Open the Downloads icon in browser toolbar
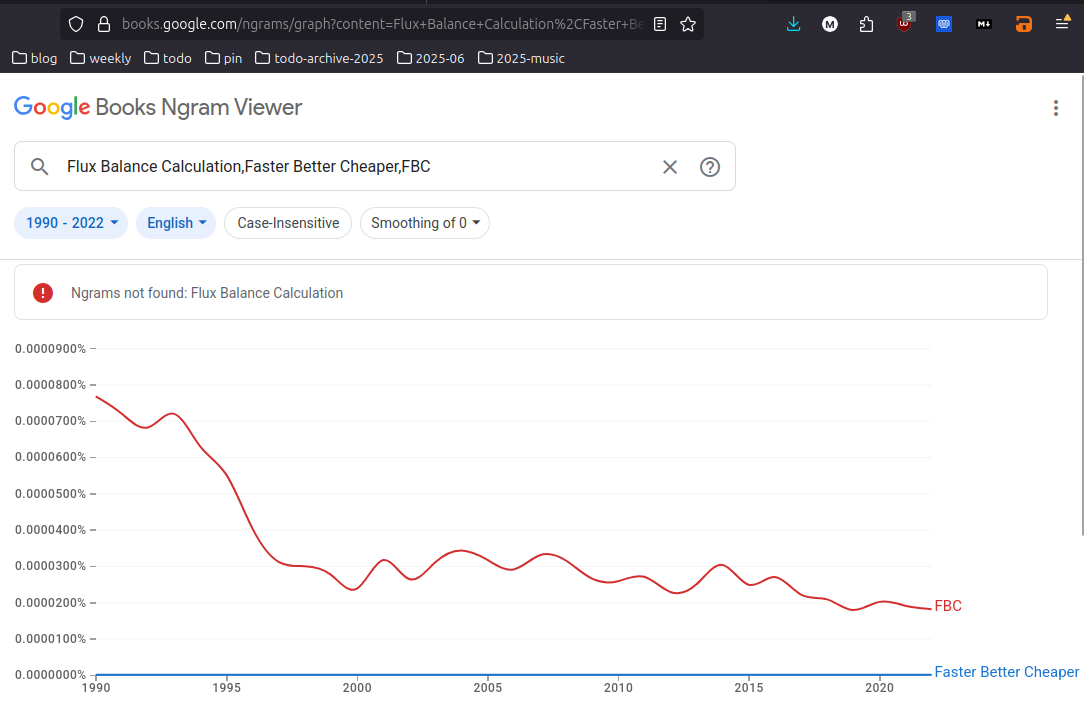Image resolution: width=1084 pixels, height=703 pixels. pyautogui.click(x=793, y=23)
